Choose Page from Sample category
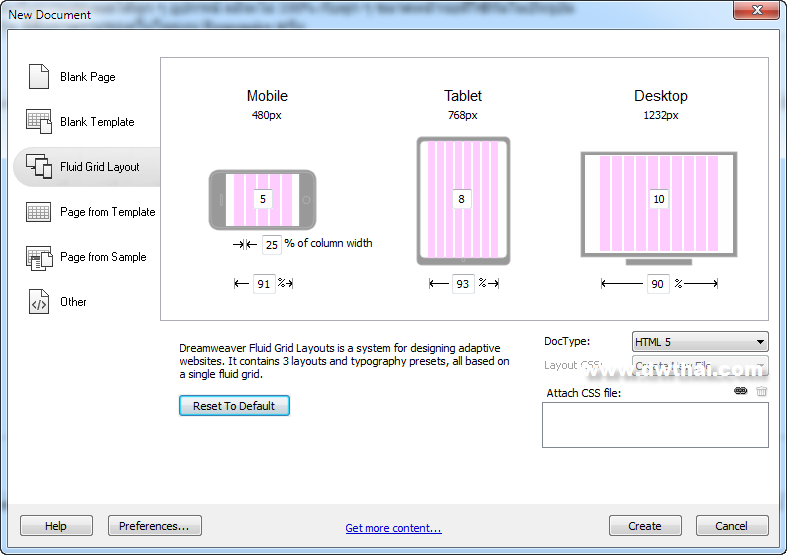787x555 pixels. tap(103, 257)
